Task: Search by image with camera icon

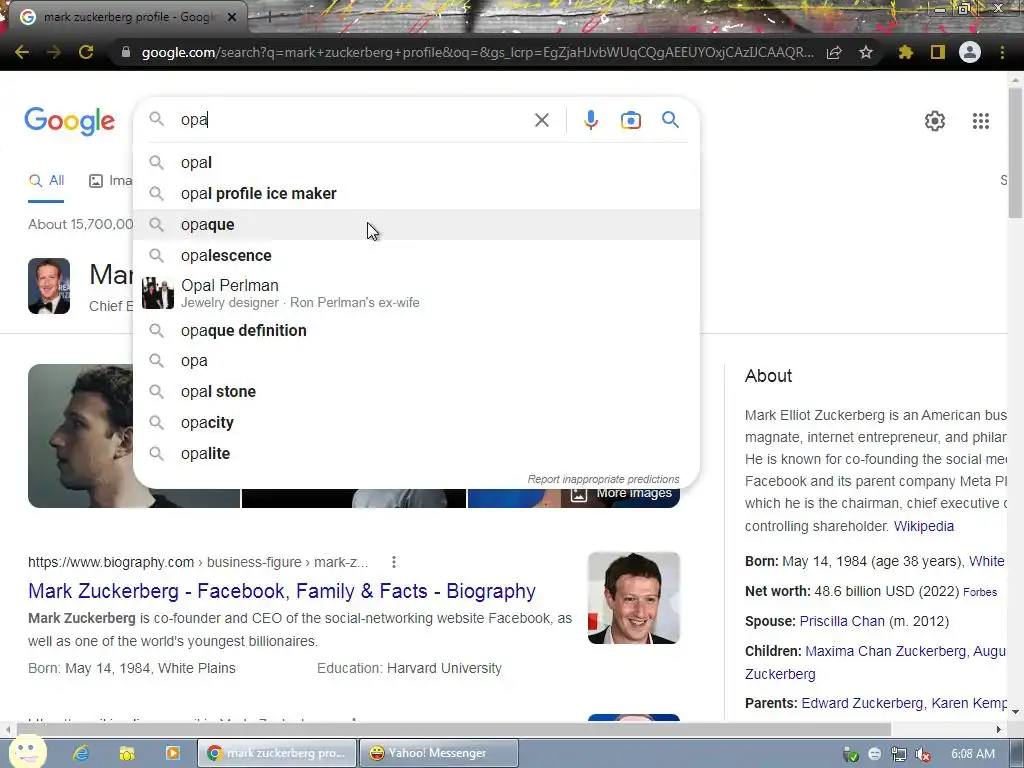Action: (x=631, y=120)
